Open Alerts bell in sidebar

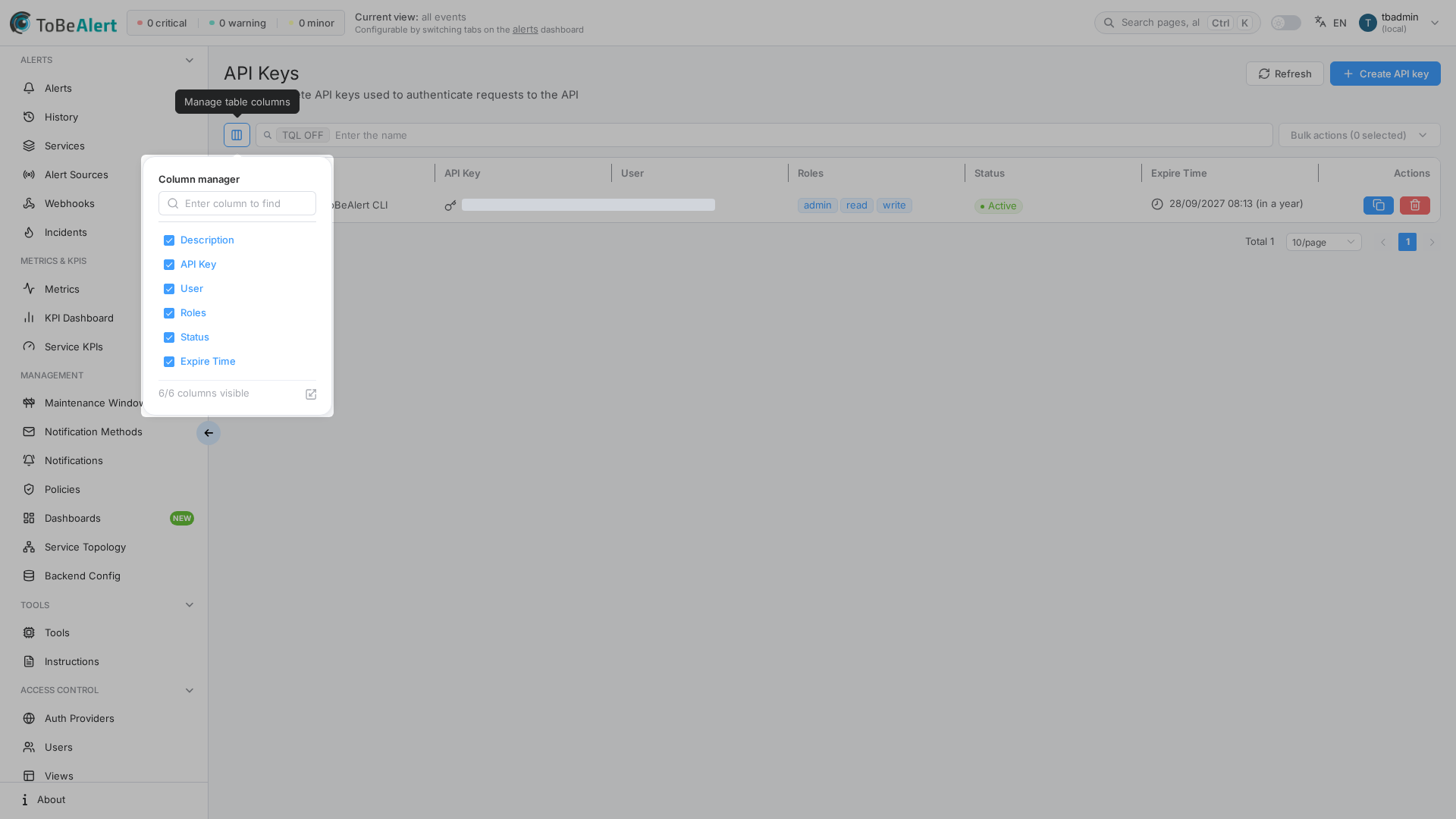coord(29,88)
